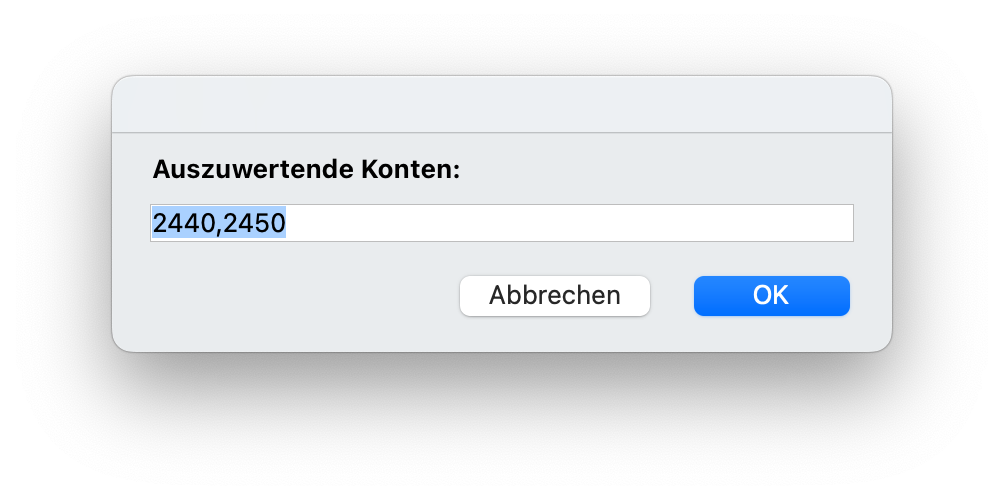Place cursor in empty part of text field
Screen dimensions: 1004x500
pyautogui.click(x=570, y=223)
